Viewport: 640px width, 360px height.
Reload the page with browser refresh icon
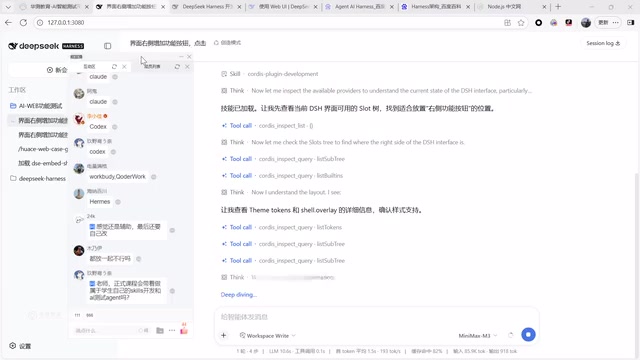tap(23, 22)
